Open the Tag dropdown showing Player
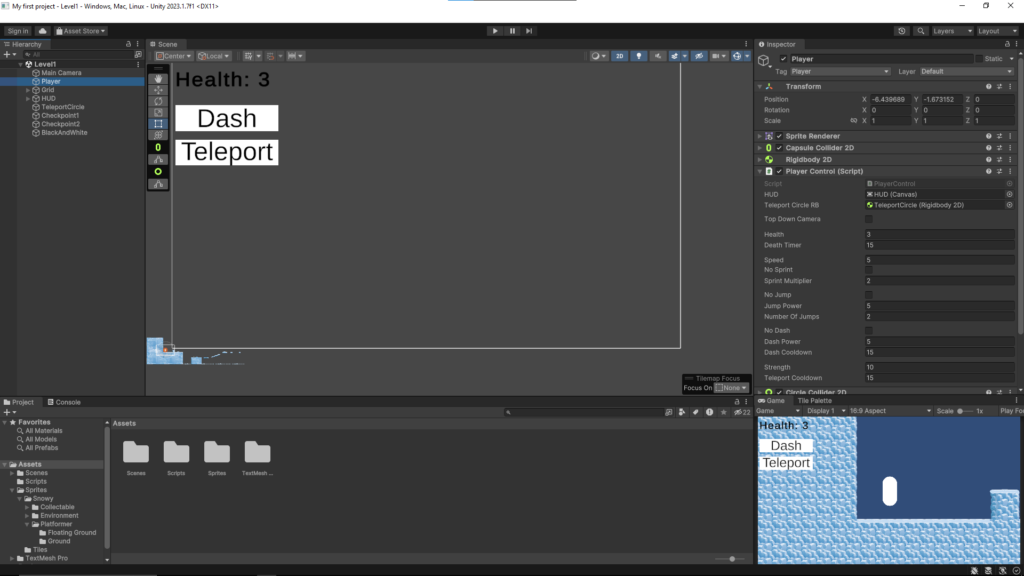 839,72
